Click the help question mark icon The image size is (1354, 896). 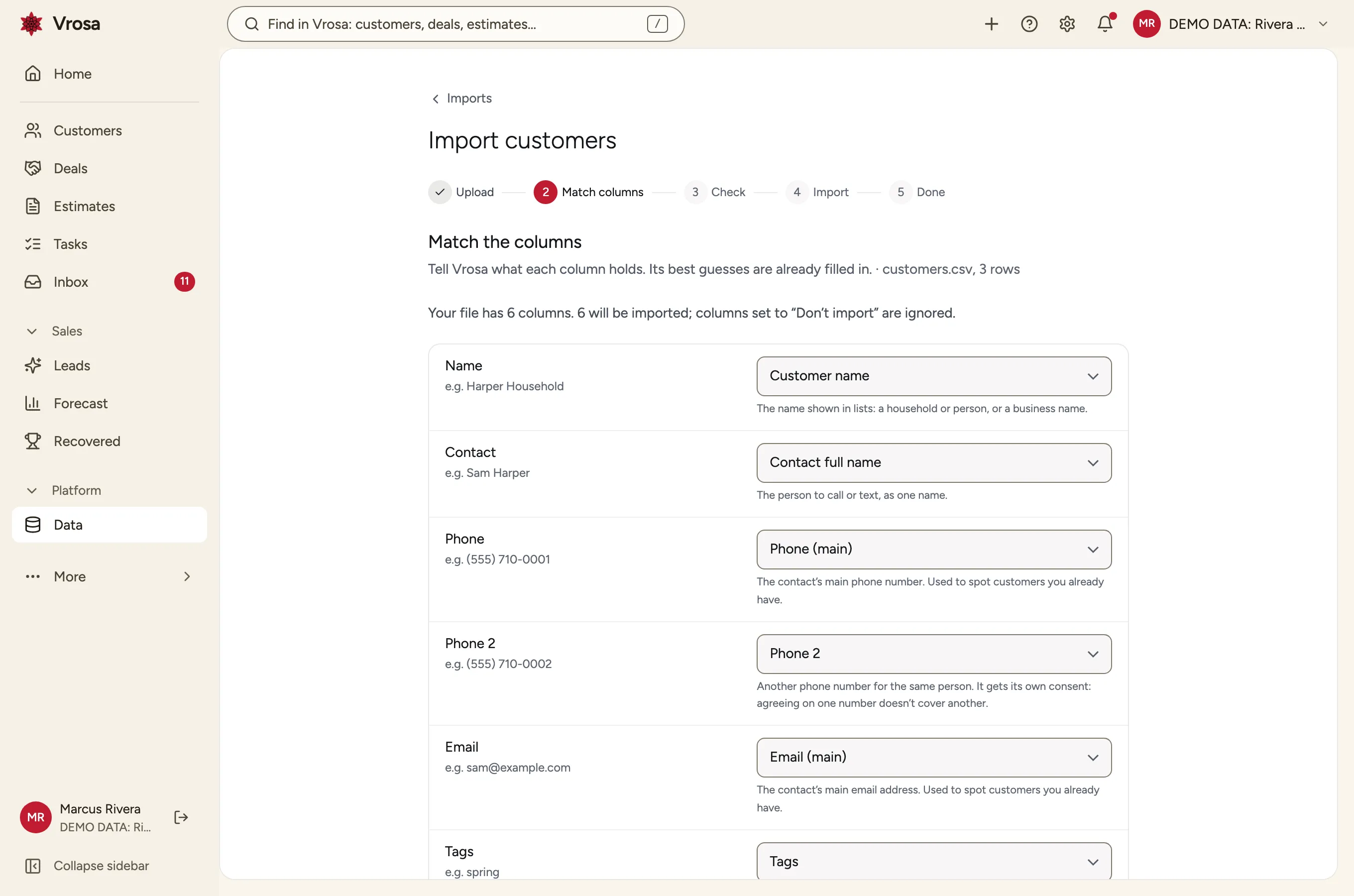(x=1029, y=24)
